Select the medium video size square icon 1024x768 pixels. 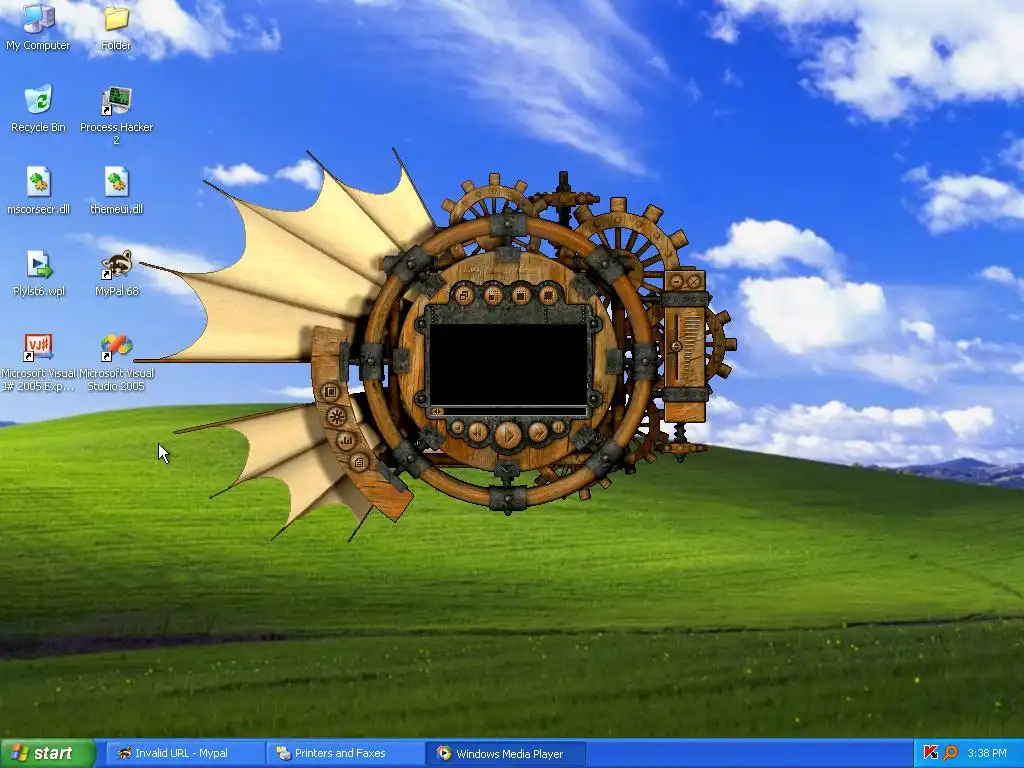520,295
